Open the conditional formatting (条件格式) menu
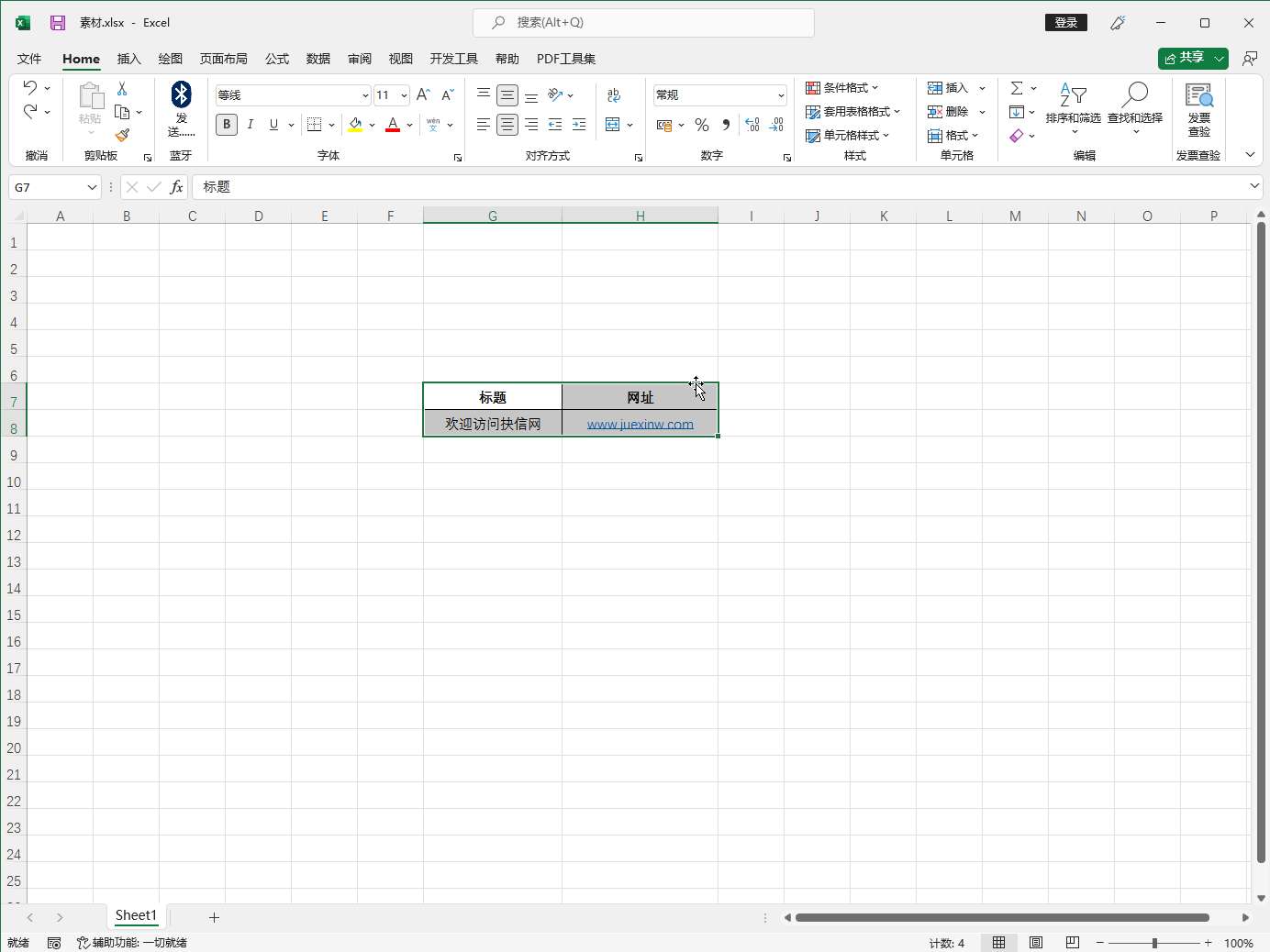Image resolution: width=1270 pixels, height=952 pixels. (841, 88)
